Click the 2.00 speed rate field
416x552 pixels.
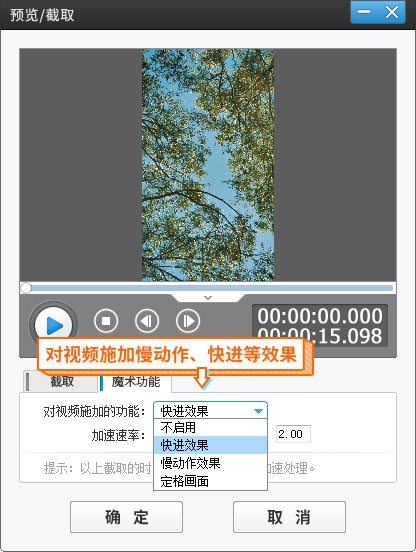[293, 434]
